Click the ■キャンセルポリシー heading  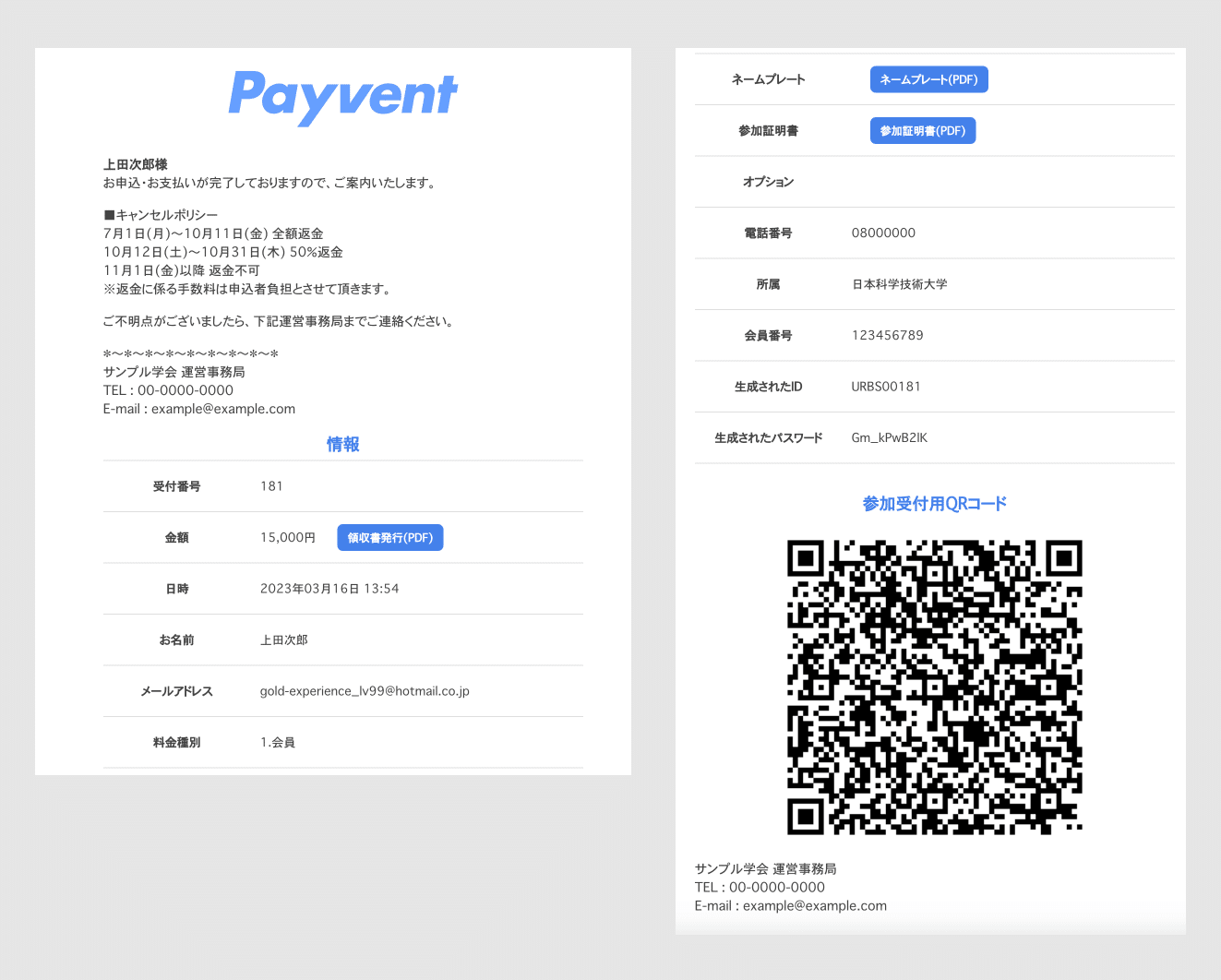[161, 215]
